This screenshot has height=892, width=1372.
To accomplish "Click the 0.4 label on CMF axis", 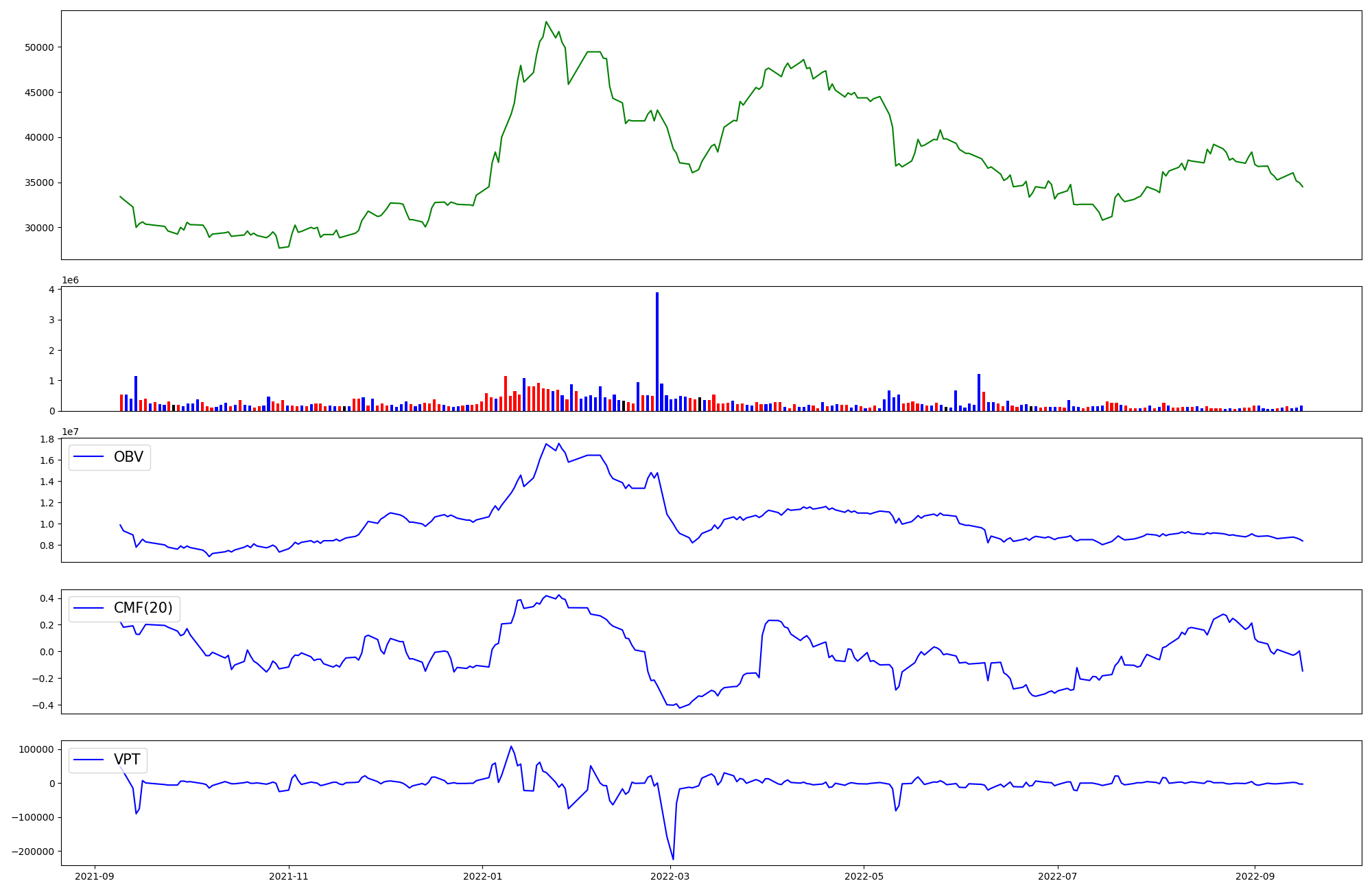I will (x=47, y=598).
